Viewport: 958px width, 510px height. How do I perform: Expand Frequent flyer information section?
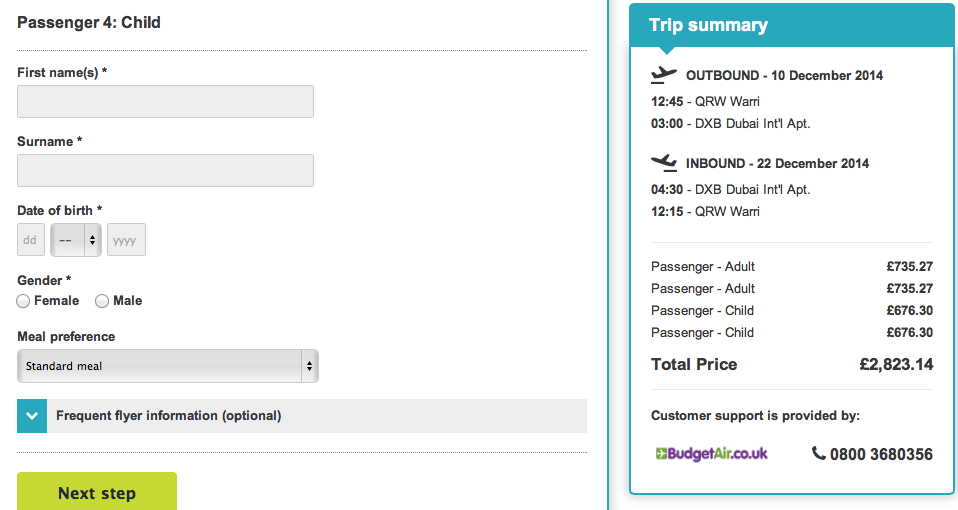pyautogui.click(x=302, y=416)
